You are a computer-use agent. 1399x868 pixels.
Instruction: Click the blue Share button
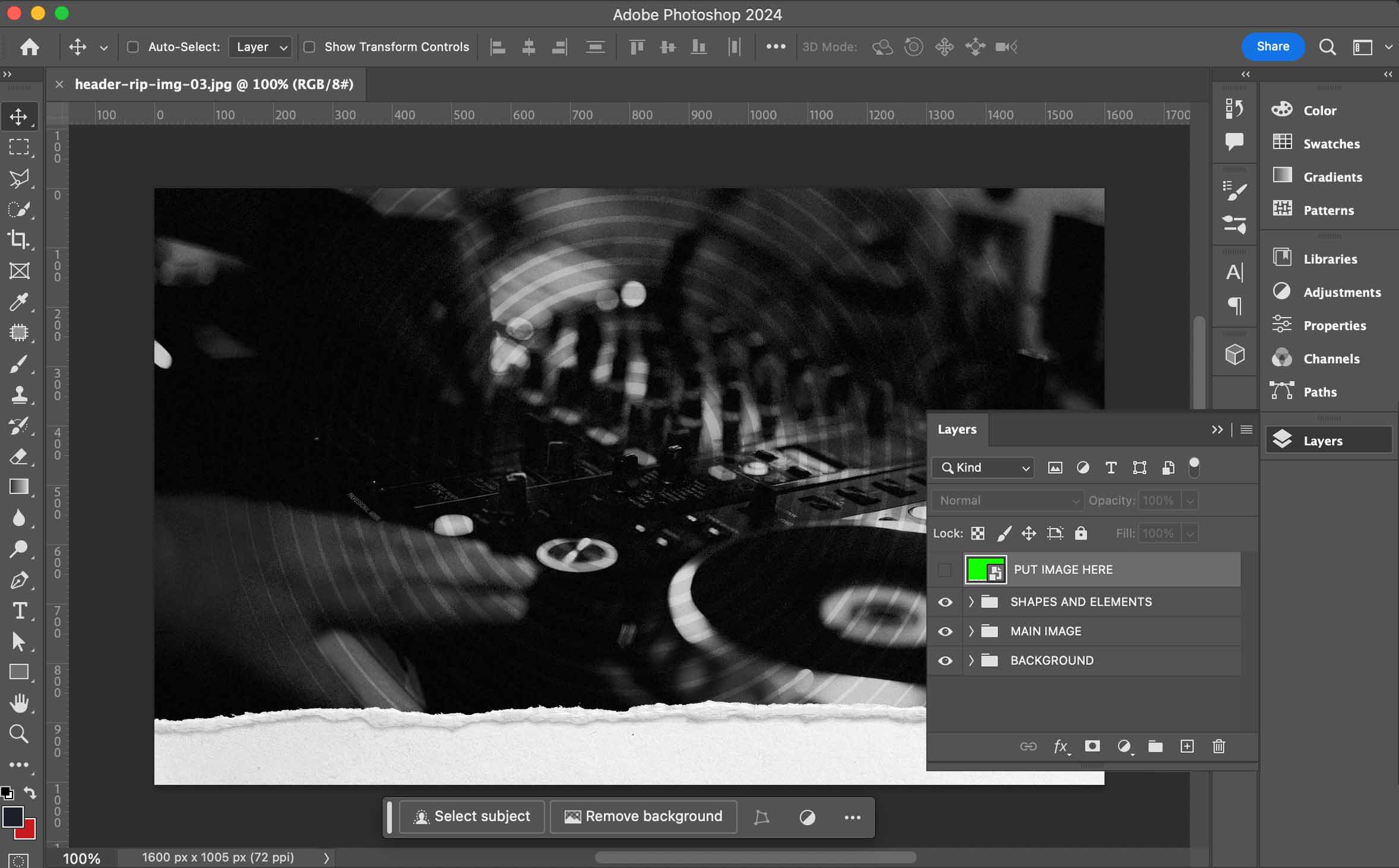(x=1273, y=47)
